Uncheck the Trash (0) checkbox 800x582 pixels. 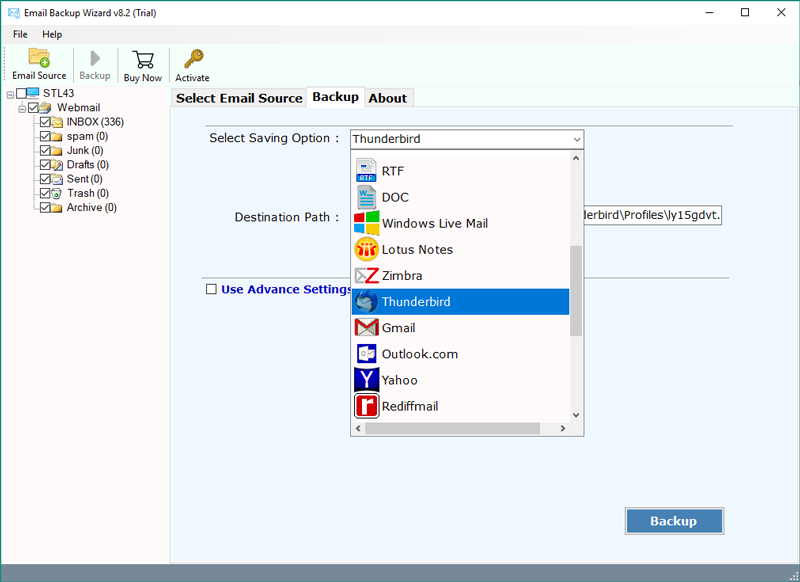click(45, 193)
